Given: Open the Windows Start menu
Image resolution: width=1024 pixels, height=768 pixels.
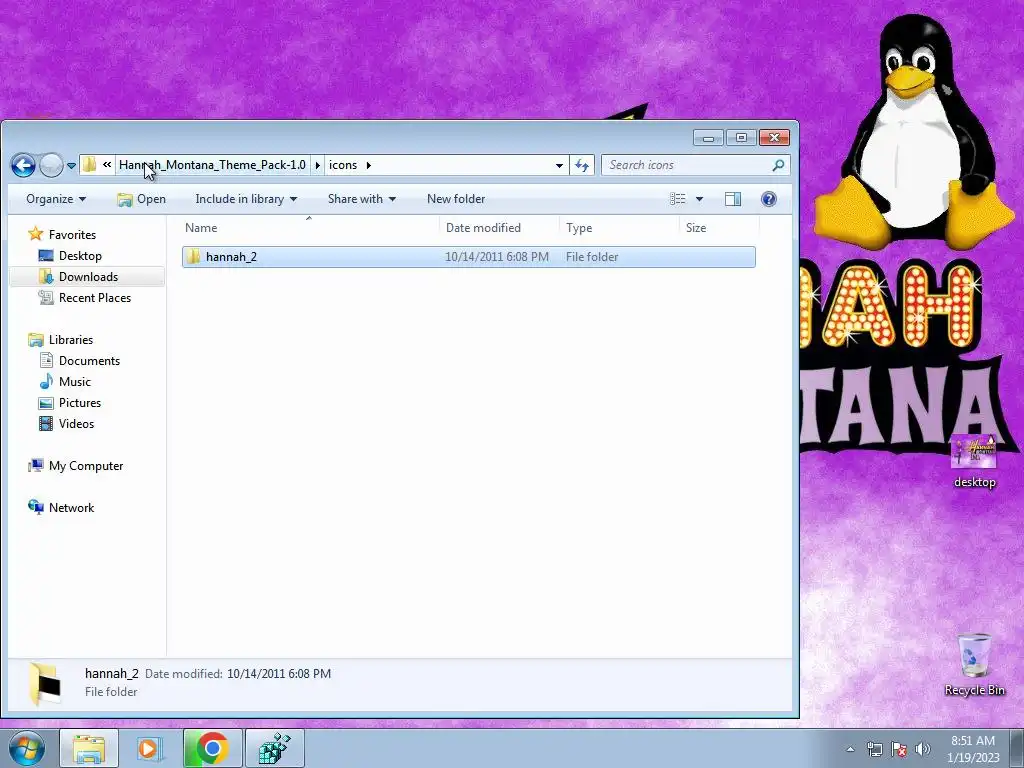Looking at the screenshot, I should 26,748.
